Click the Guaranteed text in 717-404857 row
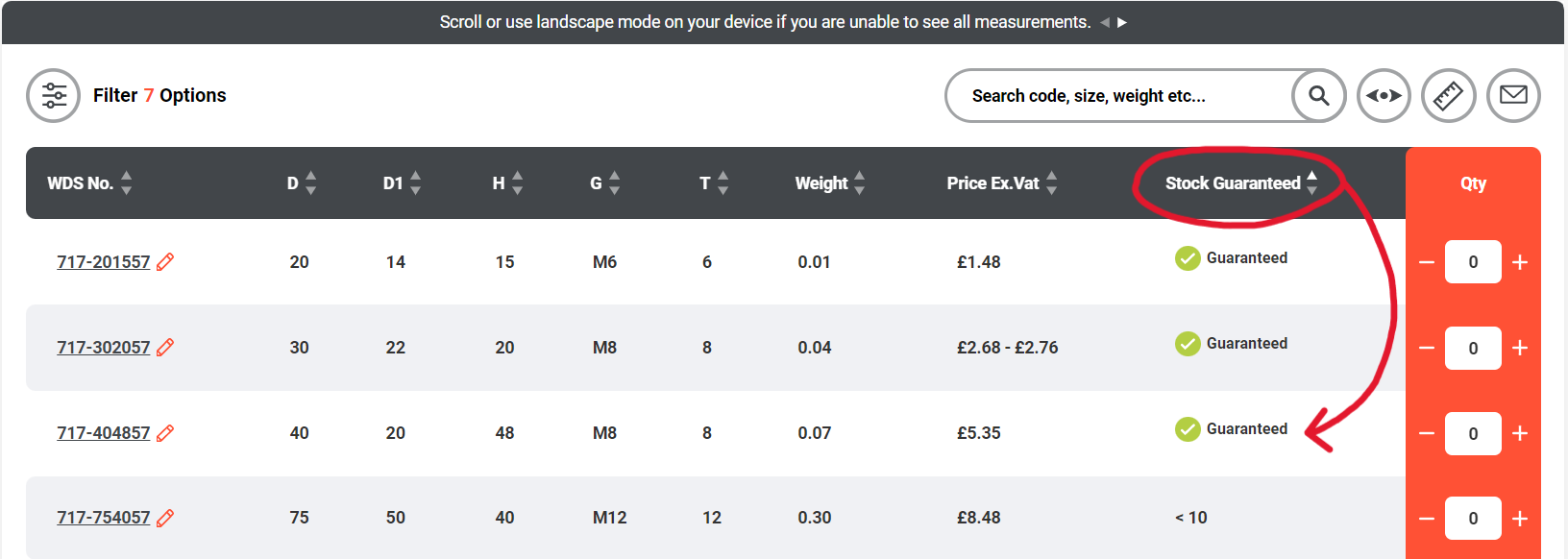The image size is (1568, 559). point(1247,428)
